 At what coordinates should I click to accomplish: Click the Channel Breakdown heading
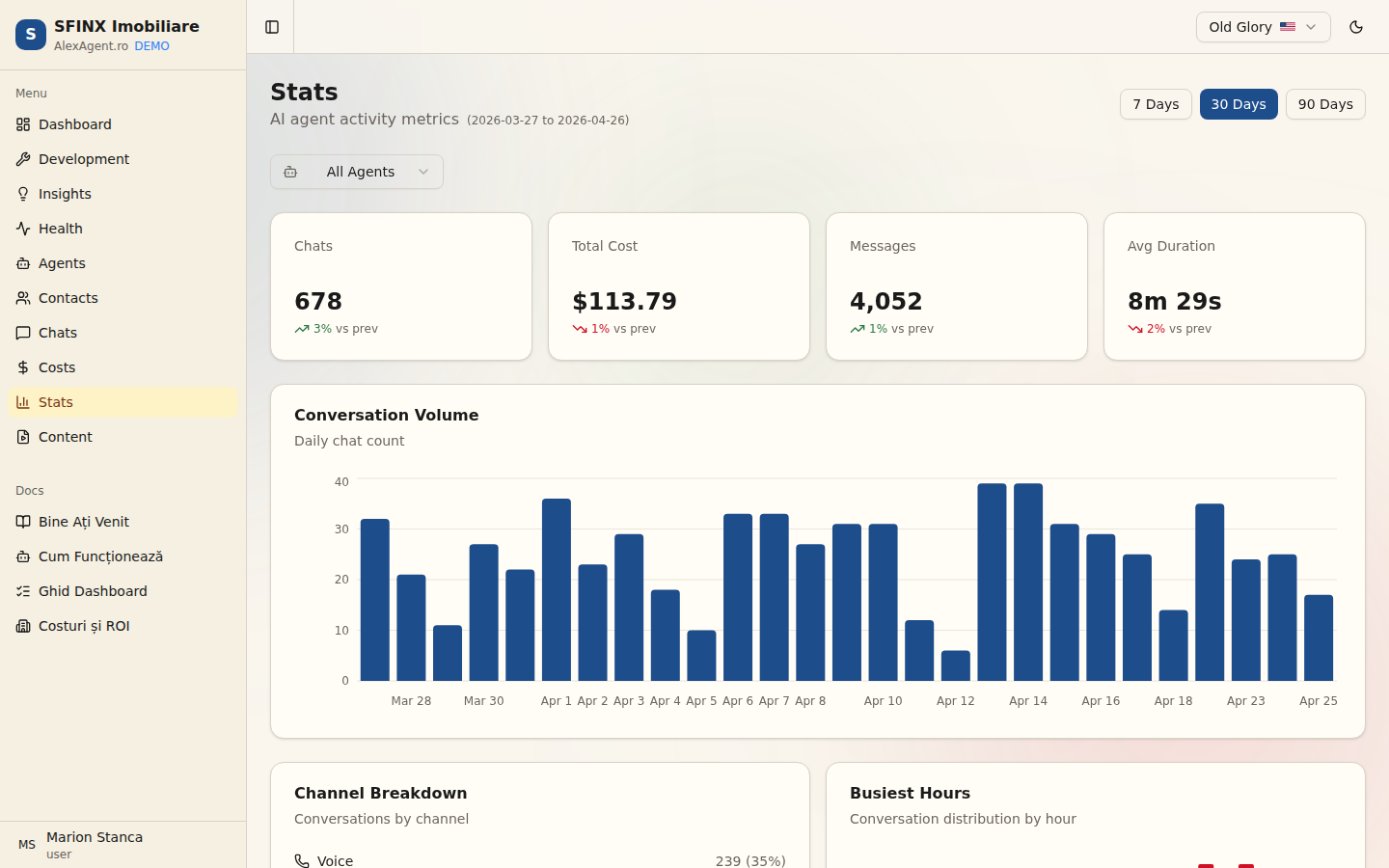click(x=380, y=793)
